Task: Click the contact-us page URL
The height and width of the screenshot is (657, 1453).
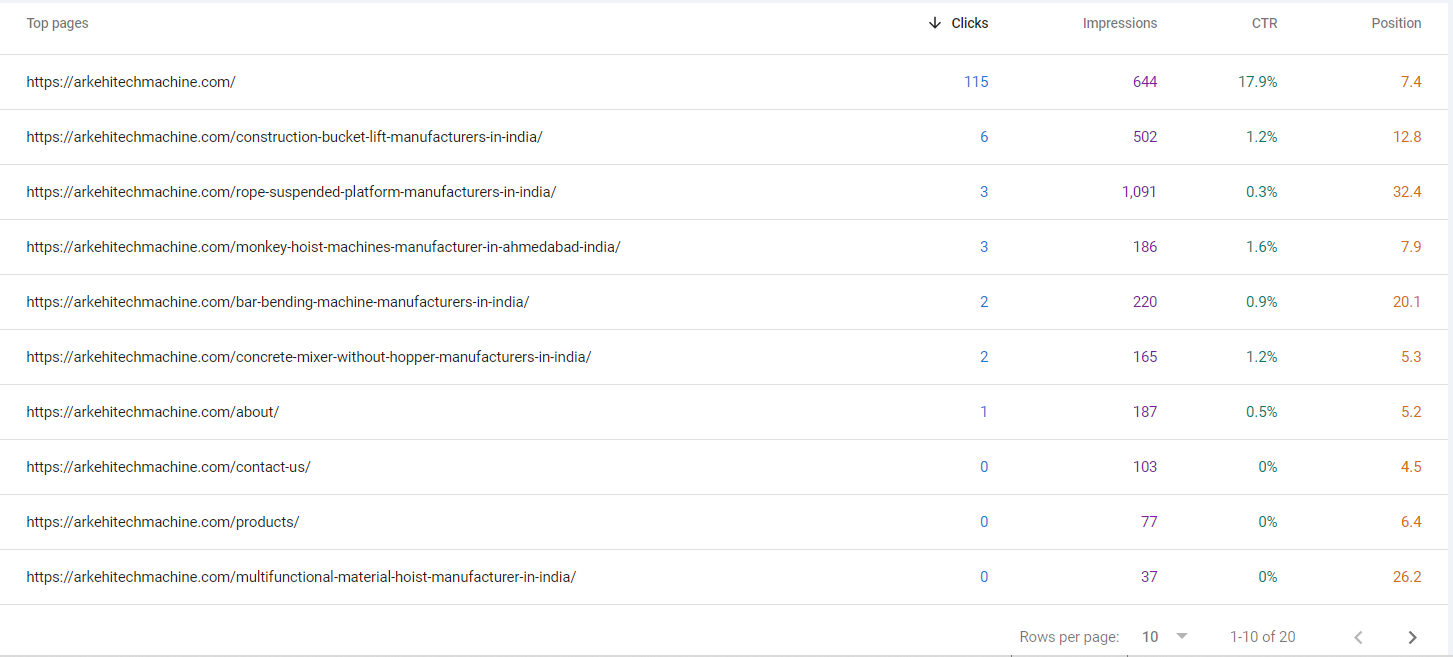Action: click(167, 466)
